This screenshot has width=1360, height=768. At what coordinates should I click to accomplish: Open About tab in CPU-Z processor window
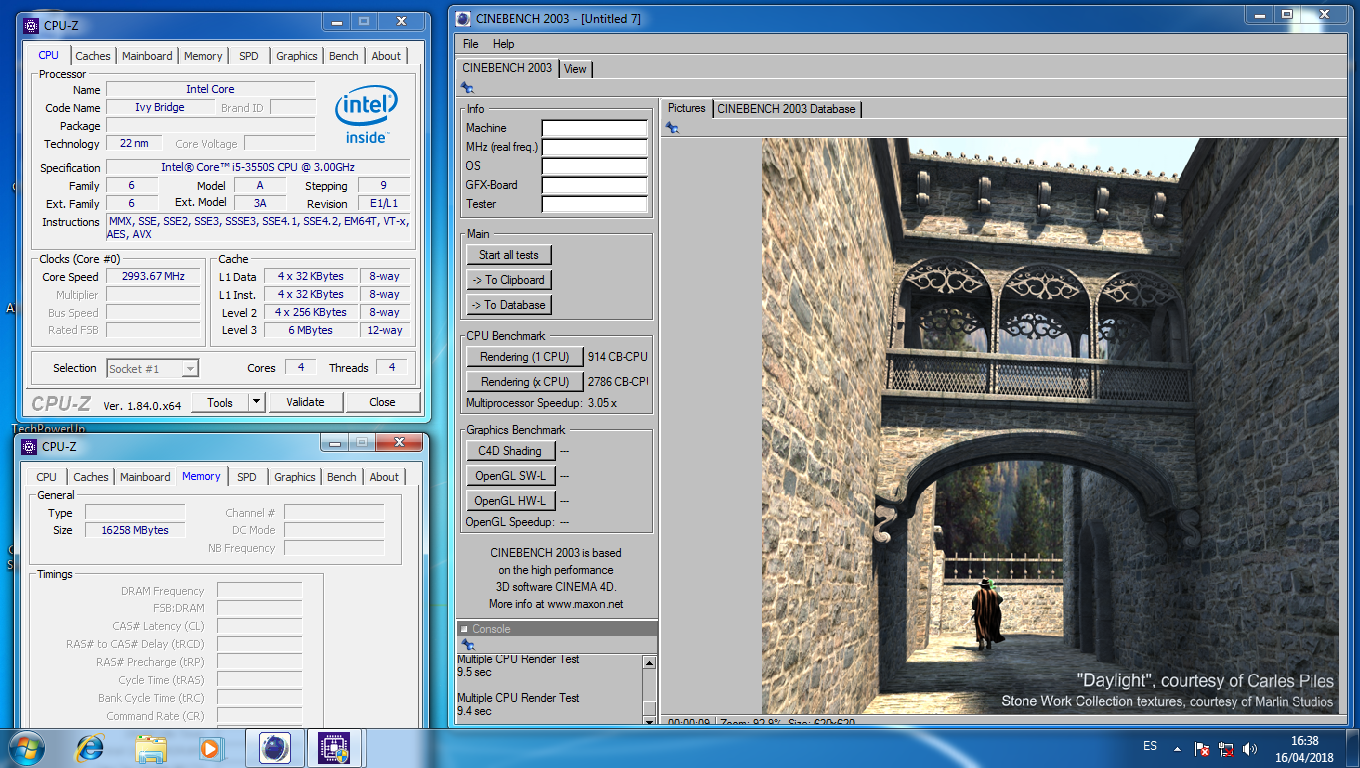[x=386, y=56]
